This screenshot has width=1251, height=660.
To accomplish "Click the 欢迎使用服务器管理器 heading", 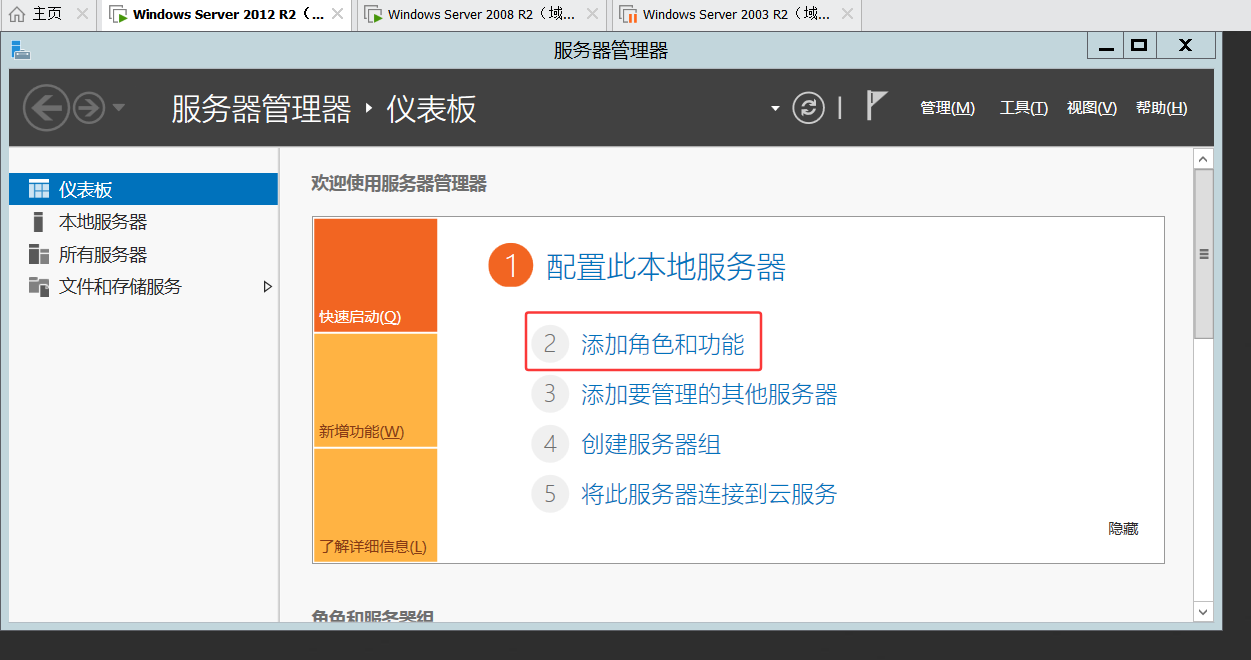I will [399, 183].
